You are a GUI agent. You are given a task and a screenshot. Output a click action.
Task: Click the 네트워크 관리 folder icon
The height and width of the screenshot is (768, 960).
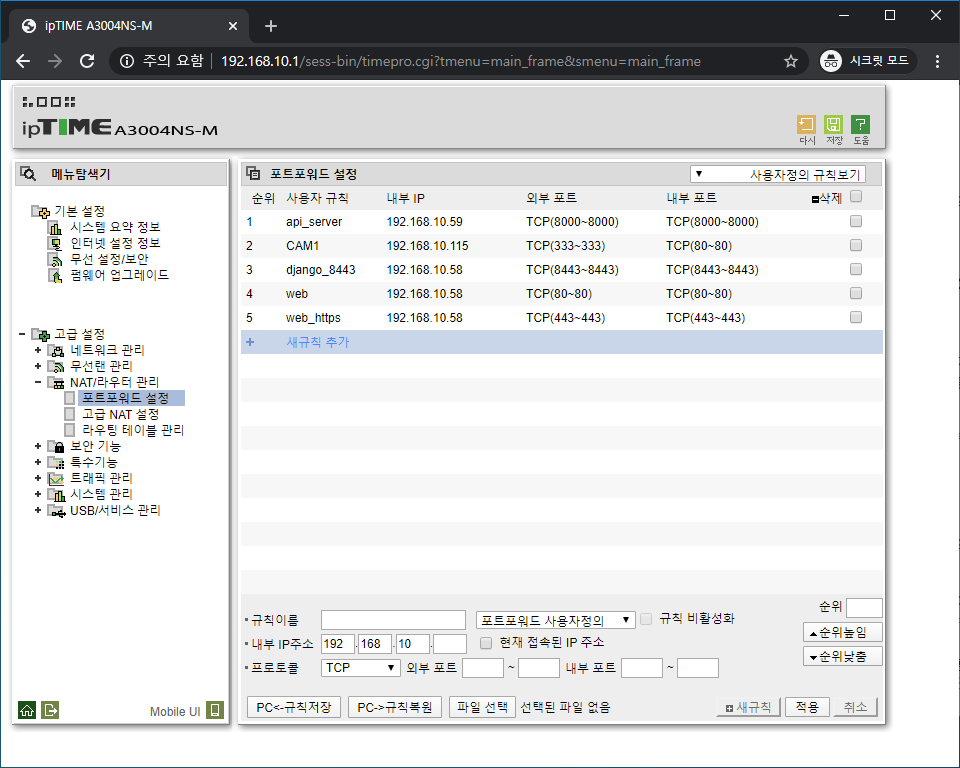(x=56, y=350)
